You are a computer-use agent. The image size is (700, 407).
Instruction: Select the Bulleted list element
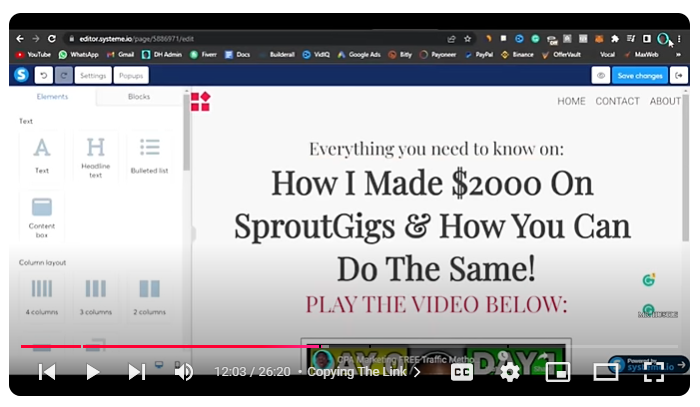pos(150,156)
